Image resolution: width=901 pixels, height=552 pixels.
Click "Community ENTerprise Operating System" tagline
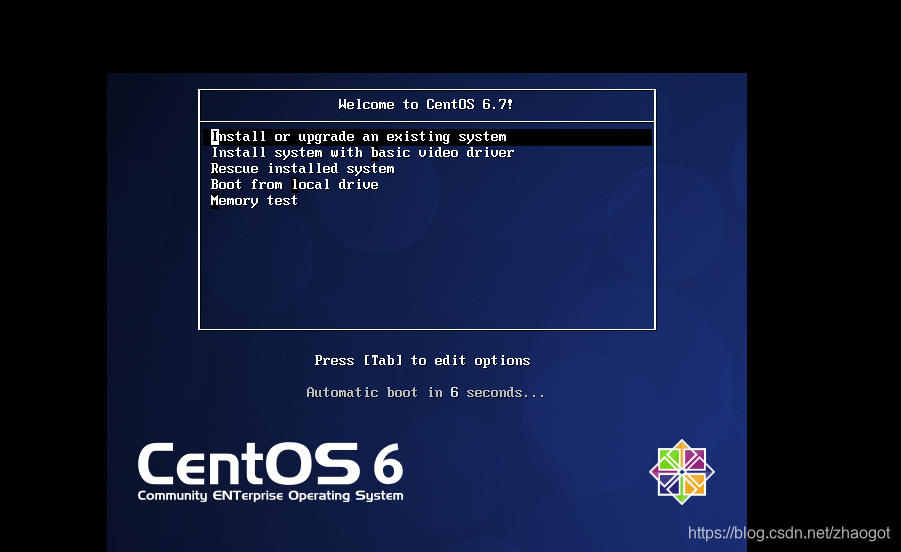click(270, 496)
